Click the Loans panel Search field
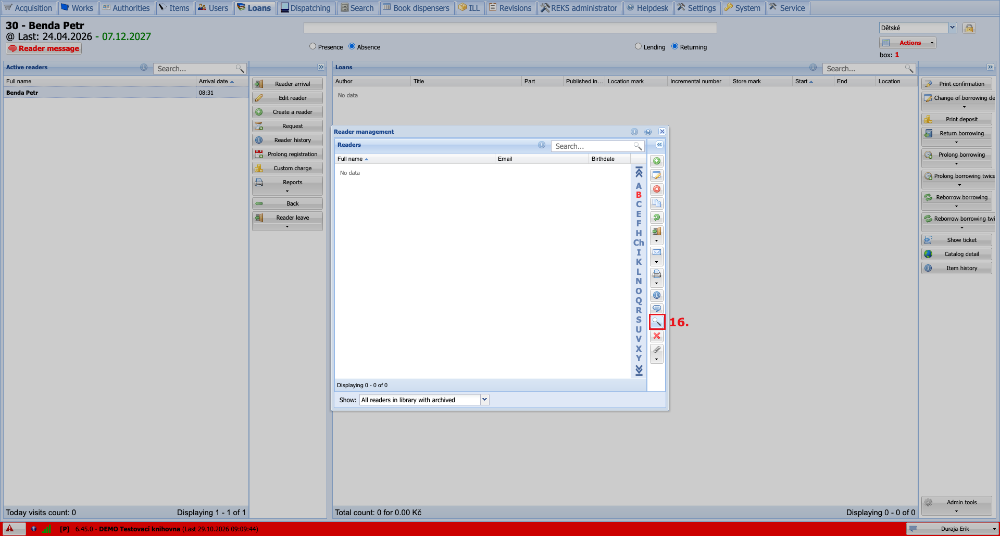Image resolution: width=1000 pixels, height=536 pixels. coord(869,68)
